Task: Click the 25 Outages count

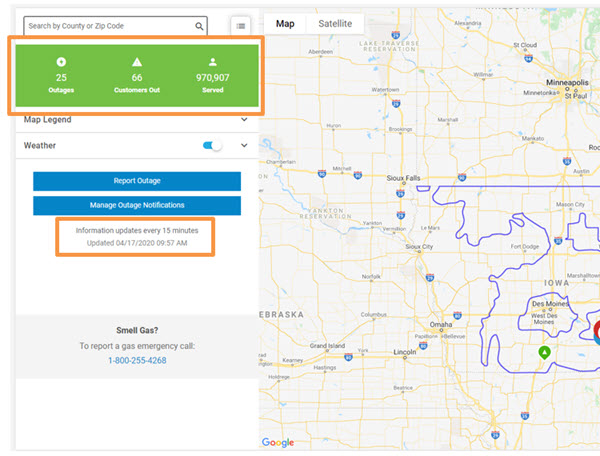Action: [61, 78]
